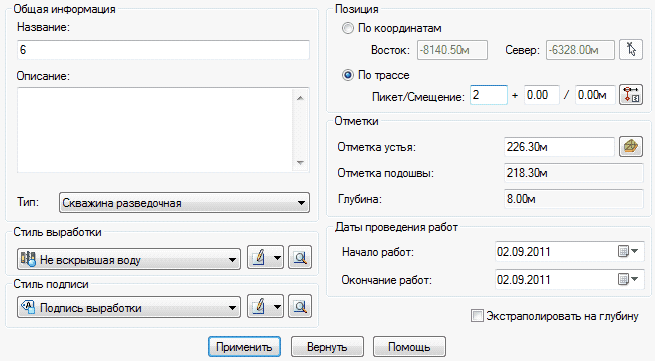Viewport: 655px width, 361px height.
Task: Expand arrow beside borehole style edit button
Action: 278,257
